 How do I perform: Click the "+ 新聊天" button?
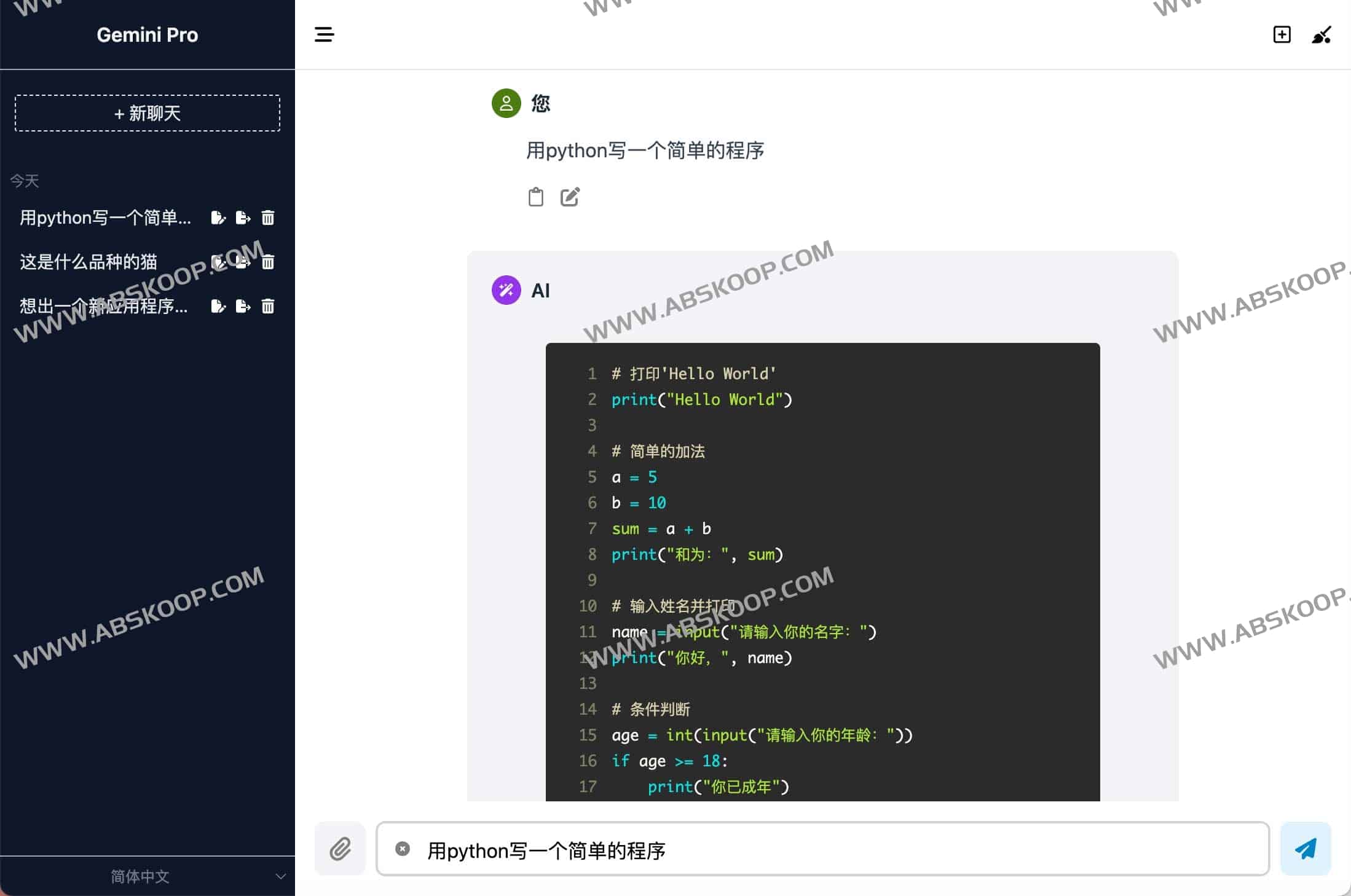tap(147, 113)
